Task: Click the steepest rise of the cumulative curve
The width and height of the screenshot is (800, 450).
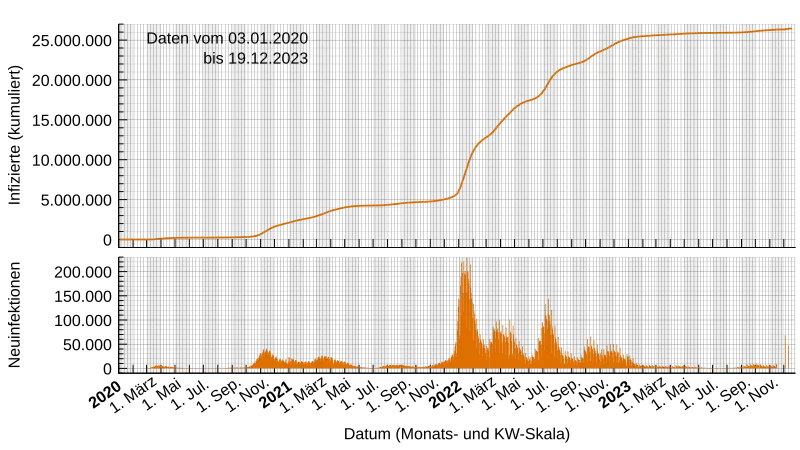Action: pos(468,165)
